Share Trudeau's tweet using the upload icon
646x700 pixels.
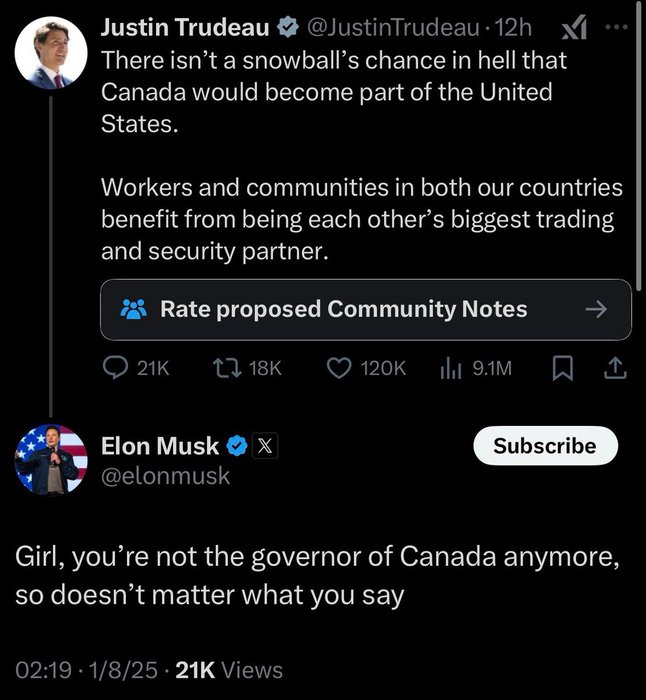pos(615,368)
